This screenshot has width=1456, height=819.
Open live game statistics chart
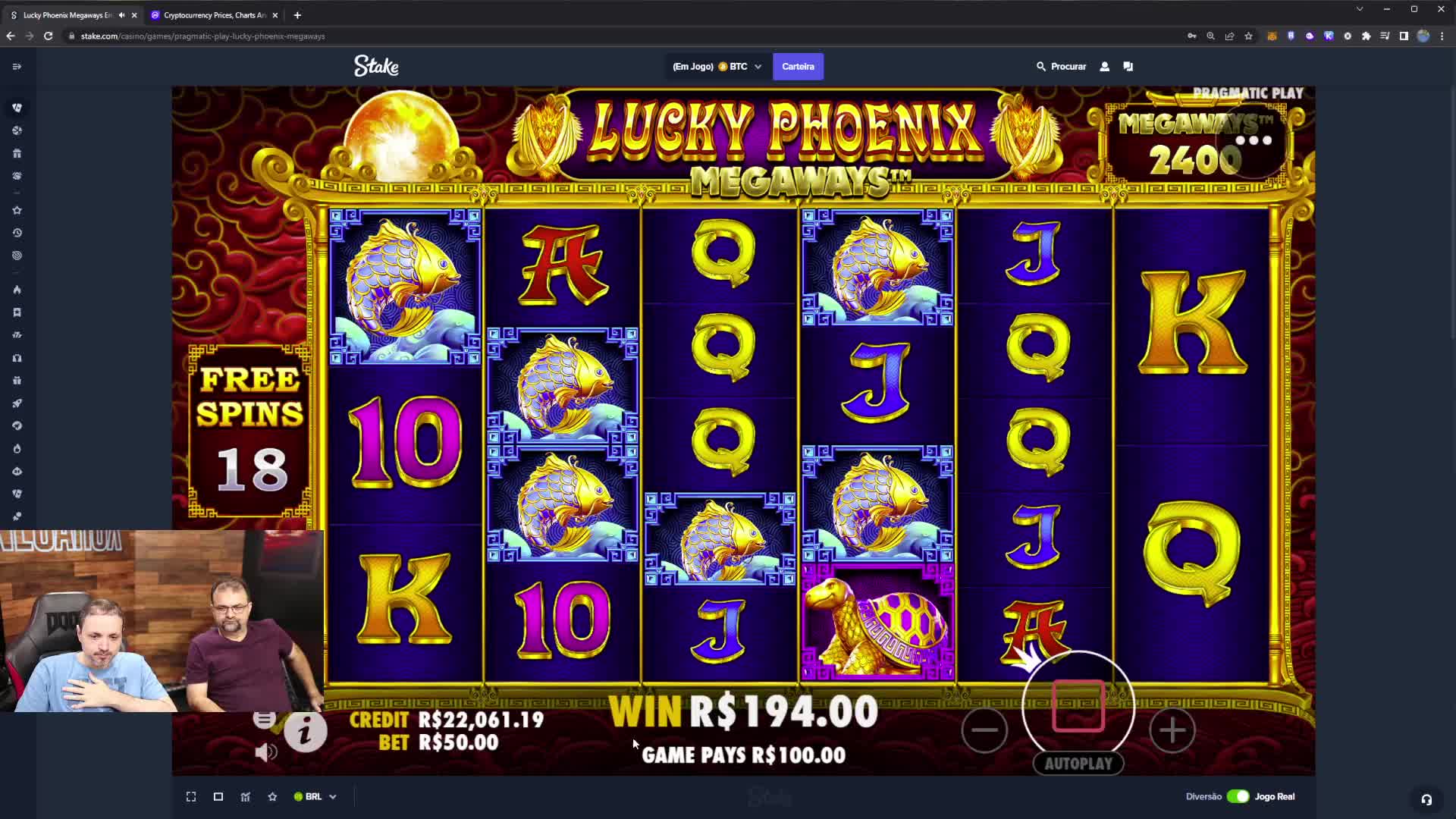tap(245, 796)
